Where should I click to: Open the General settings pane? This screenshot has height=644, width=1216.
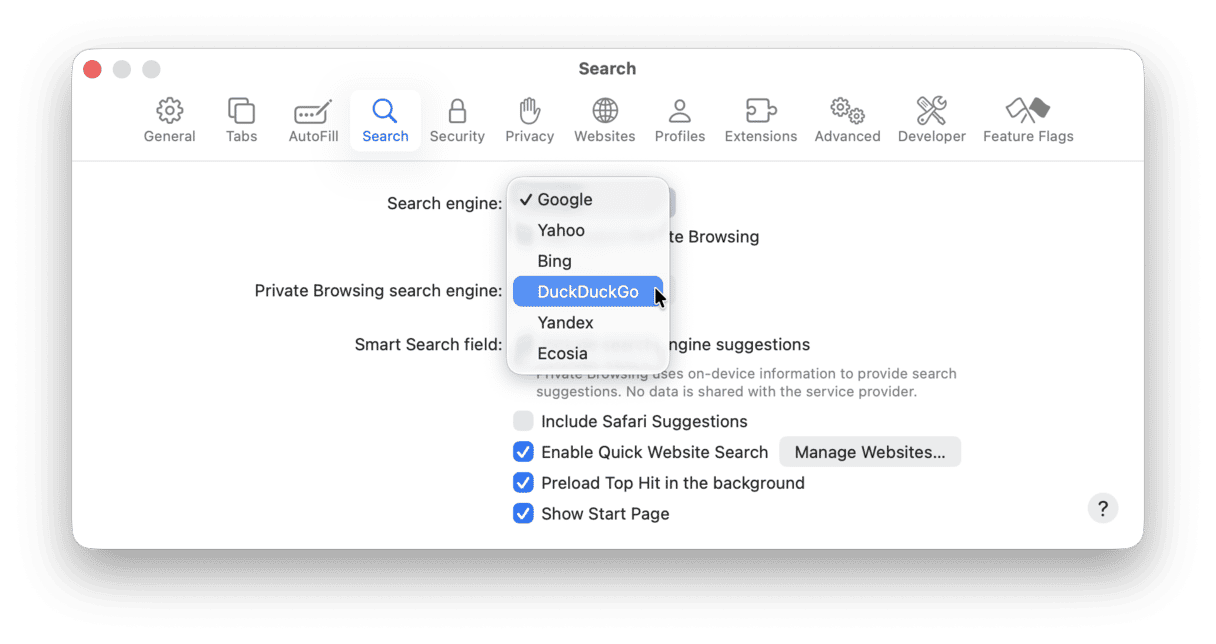(169, 118)
